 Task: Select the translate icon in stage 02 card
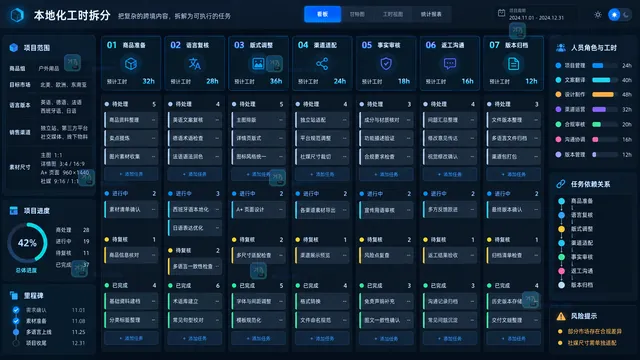194,64
